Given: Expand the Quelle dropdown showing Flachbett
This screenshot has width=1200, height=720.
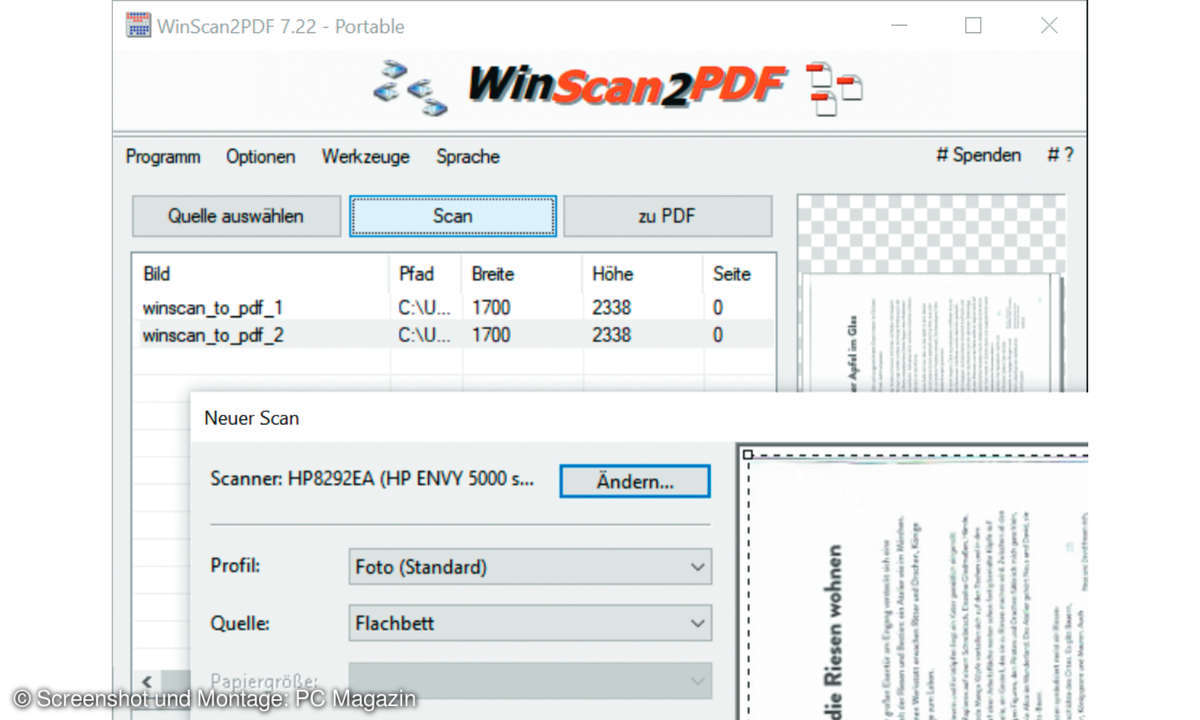Looking at the screenshot, I should click(530, 623).
